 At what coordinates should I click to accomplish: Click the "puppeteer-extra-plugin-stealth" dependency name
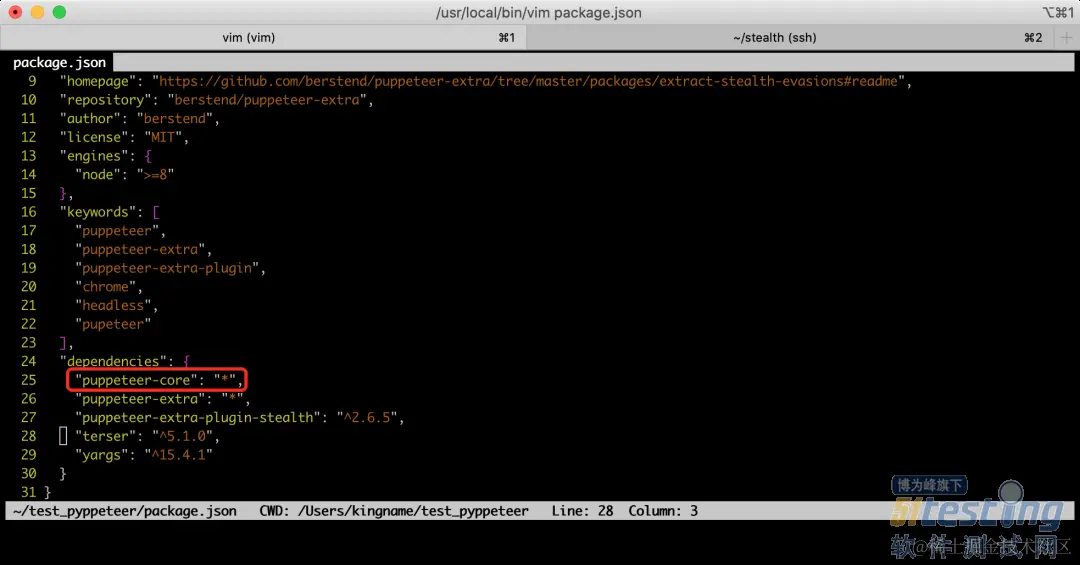click(x=197, y=417)
